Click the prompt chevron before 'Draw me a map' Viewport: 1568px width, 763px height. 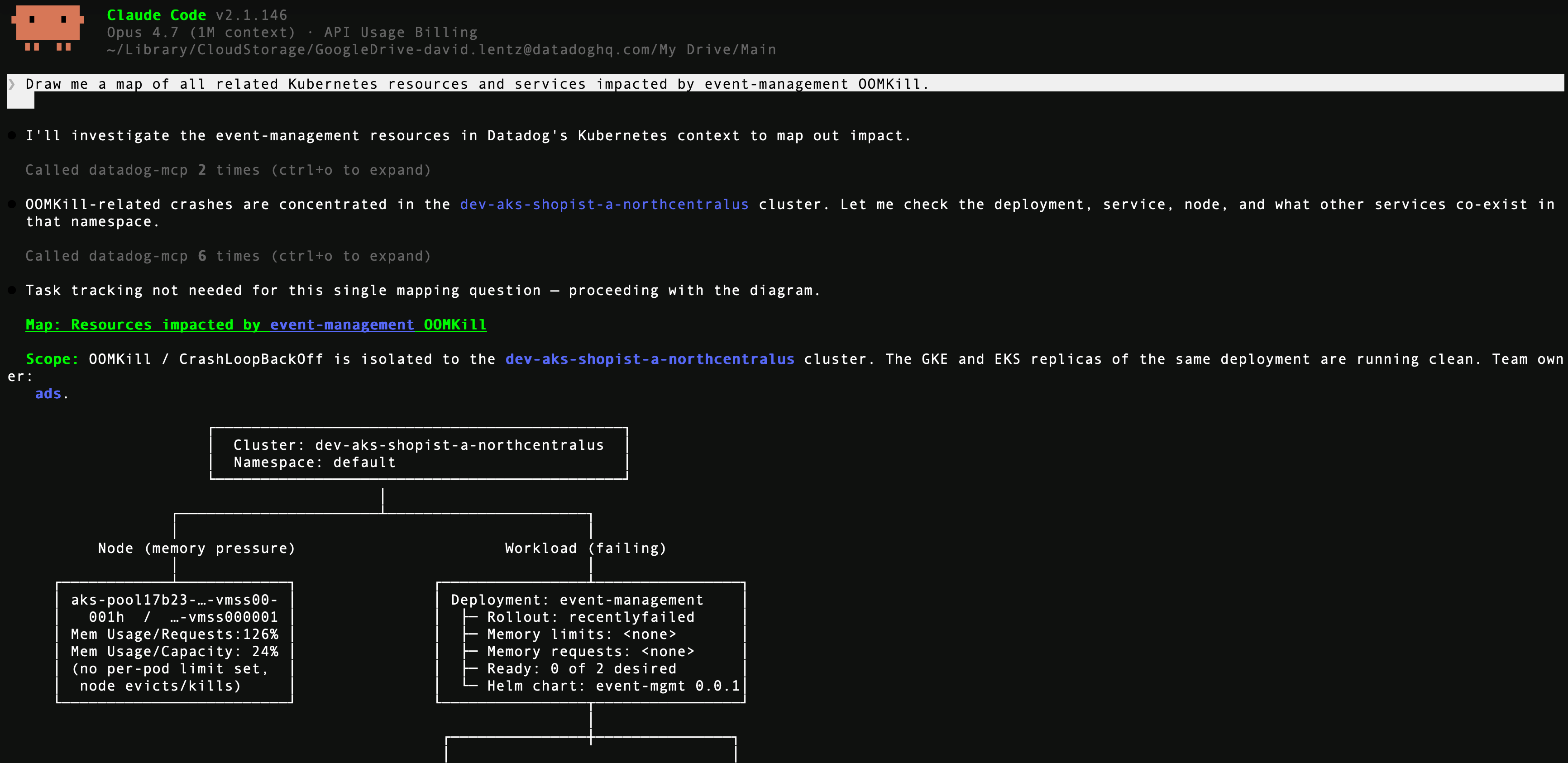pos(12,84)
